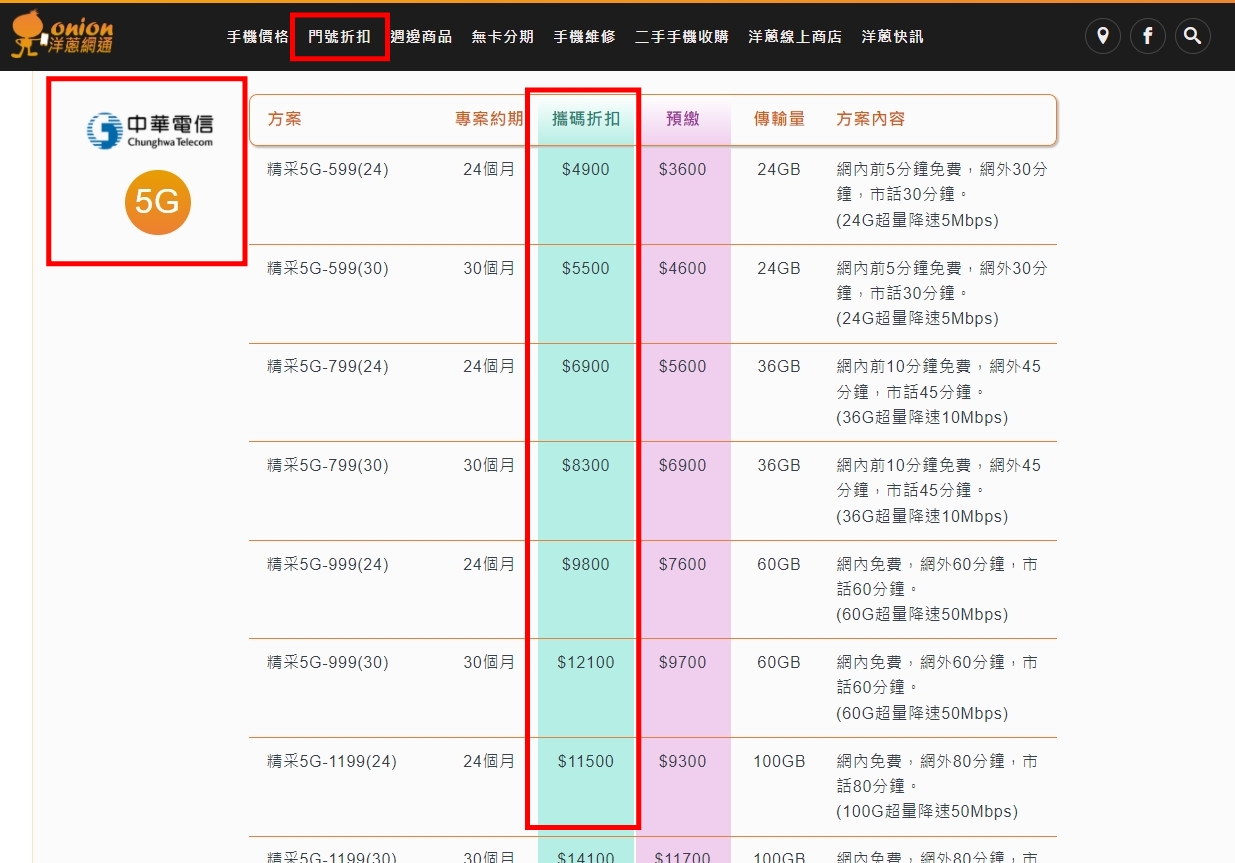Select the 5G-799(24) plan description text
Viewport: 1235px width, 863px height.
[x=939, y=392]
